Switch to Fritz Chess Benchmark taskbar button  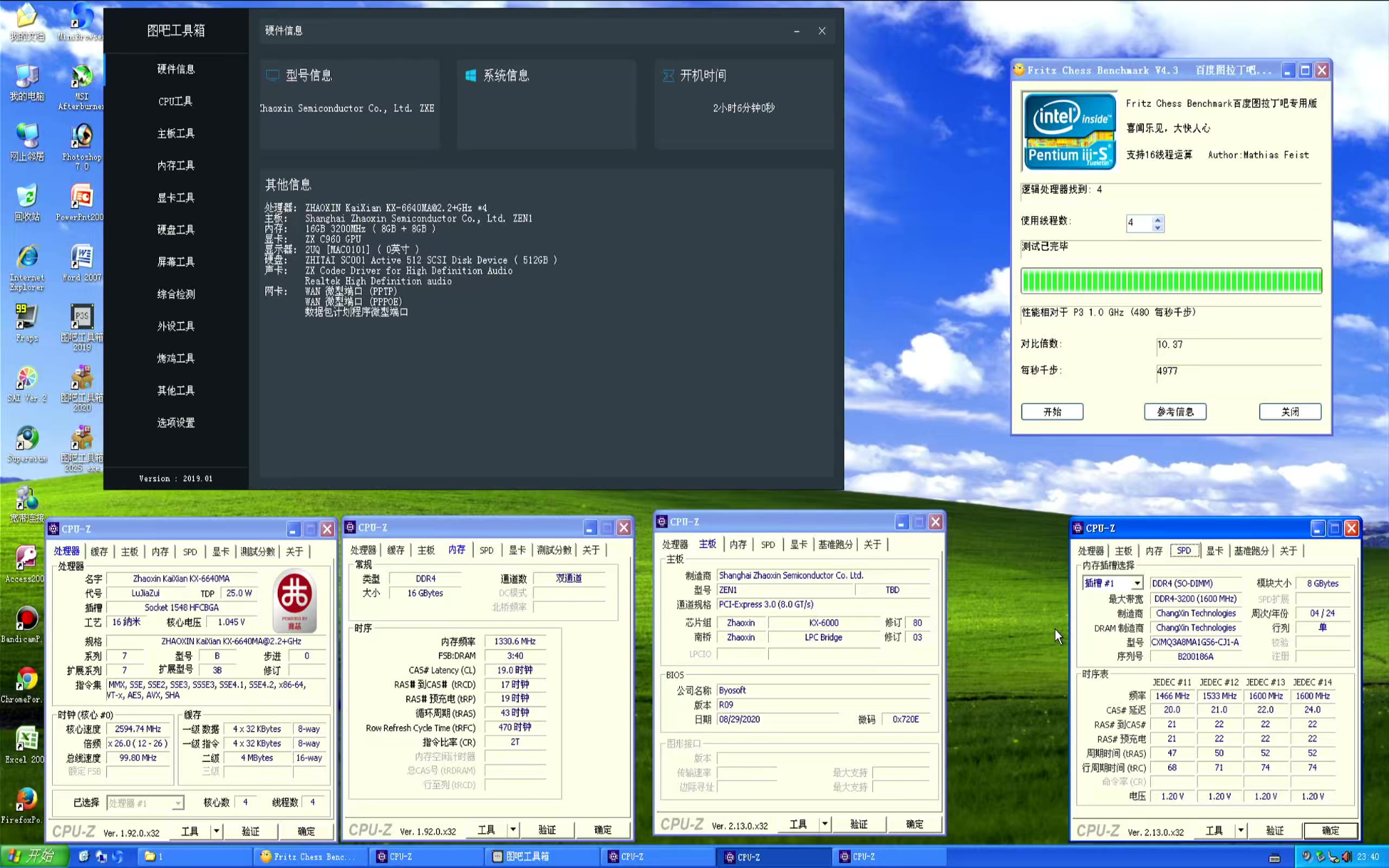(311, 856)
